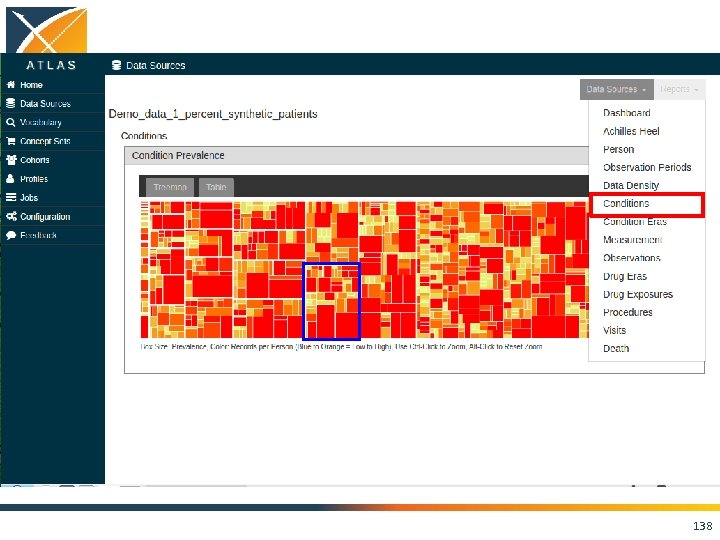Image resolution: width=720 pixels, height=540 pixels.
Task: Select Drug Exposures in dropdown list
Action: coord(638,294)
